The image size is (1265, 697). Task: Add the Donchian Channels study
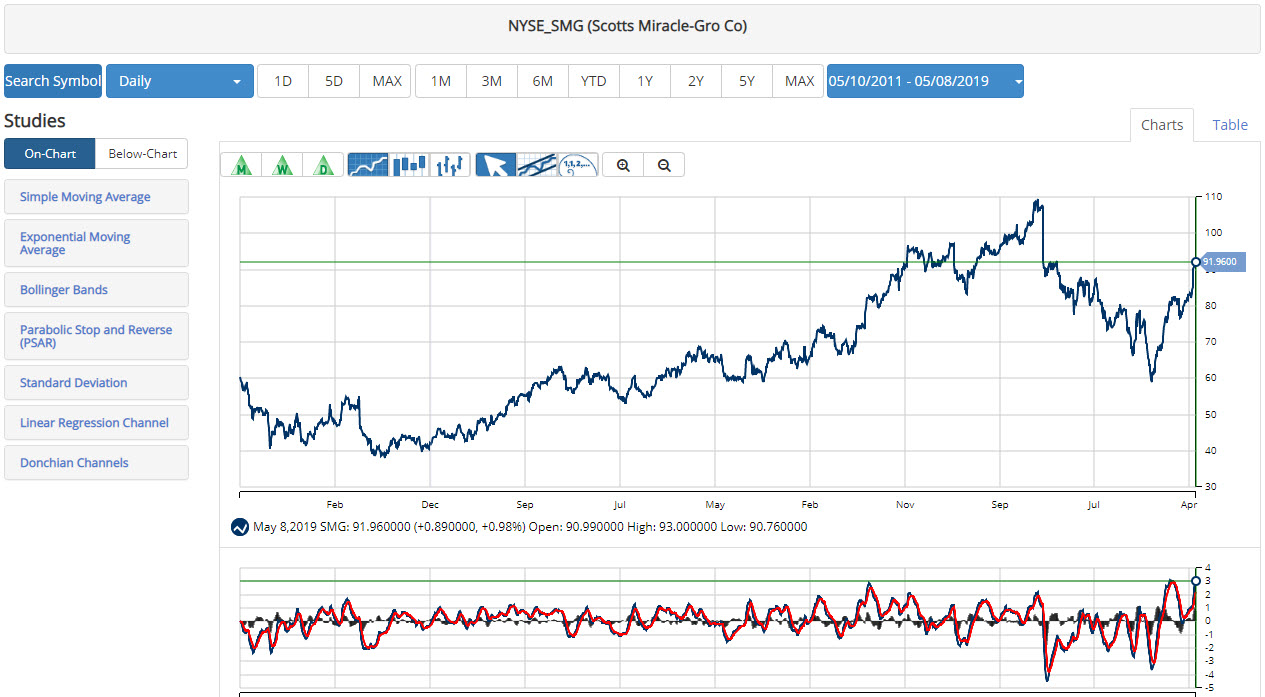coord(96,463)
